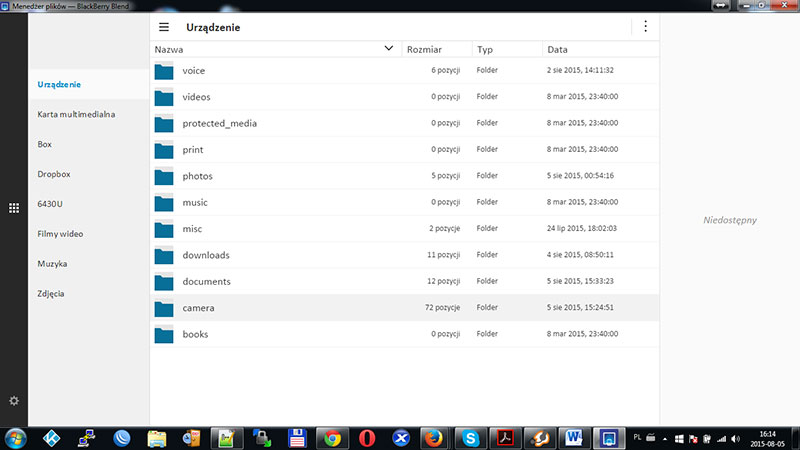Show hidden tray icons arrow
This screenshot has width=800, height=450.
pyautogui.click(x=665, y=439)
